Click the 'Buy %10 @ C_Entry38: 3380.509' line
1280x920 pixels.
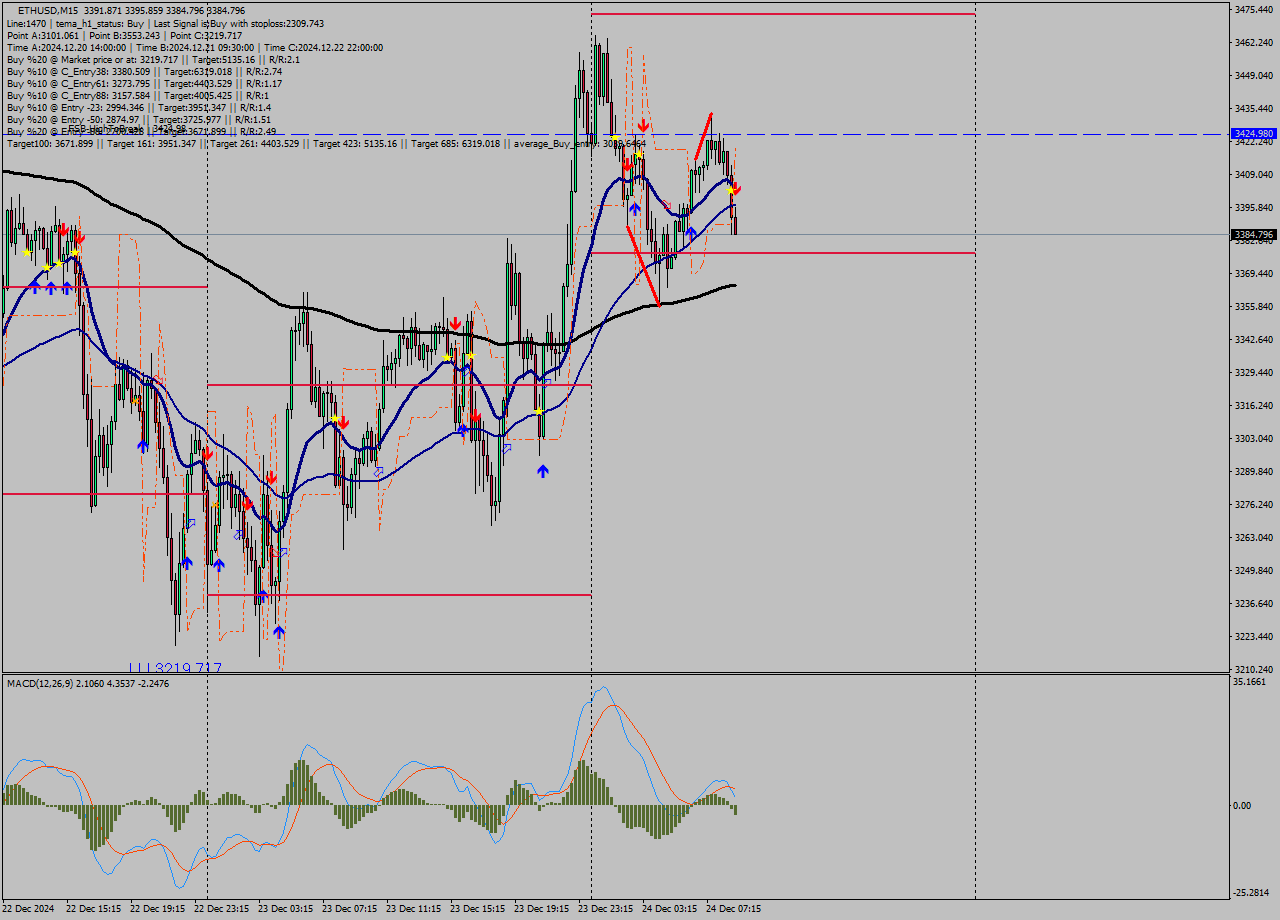[x=144, y=71]
